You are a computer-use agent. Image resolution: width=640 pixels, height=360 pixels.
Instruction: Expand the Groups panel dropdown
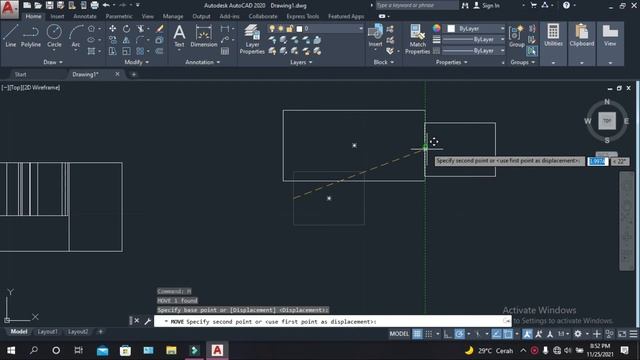[522, 62]
